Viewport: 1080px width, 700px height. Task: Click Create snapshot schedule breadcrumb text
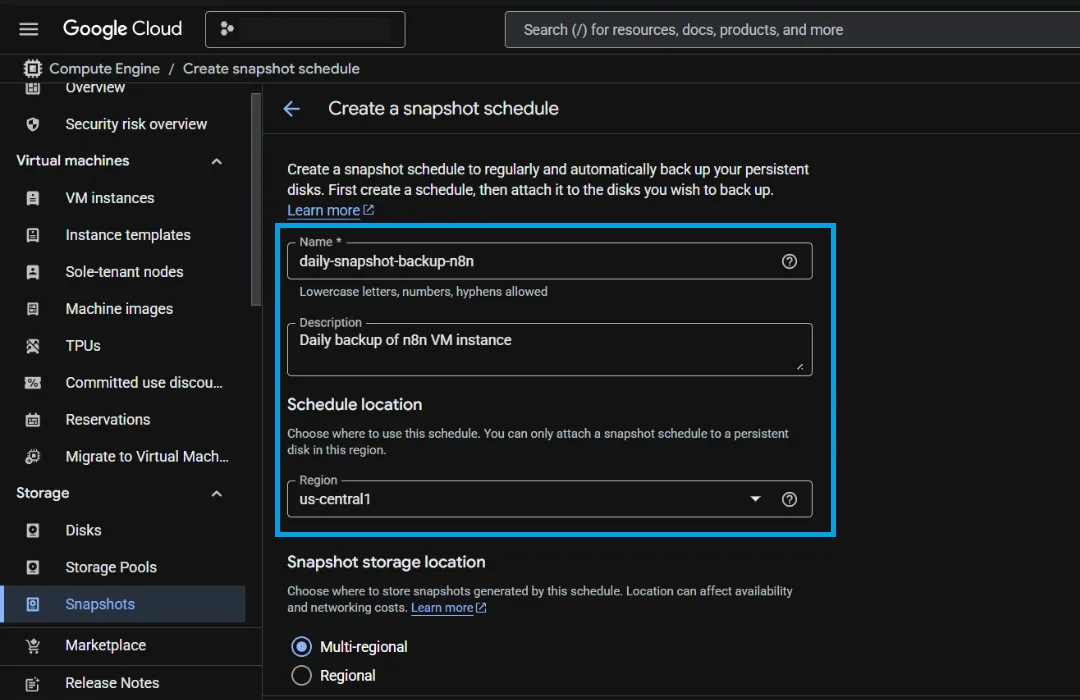(271, 68)
